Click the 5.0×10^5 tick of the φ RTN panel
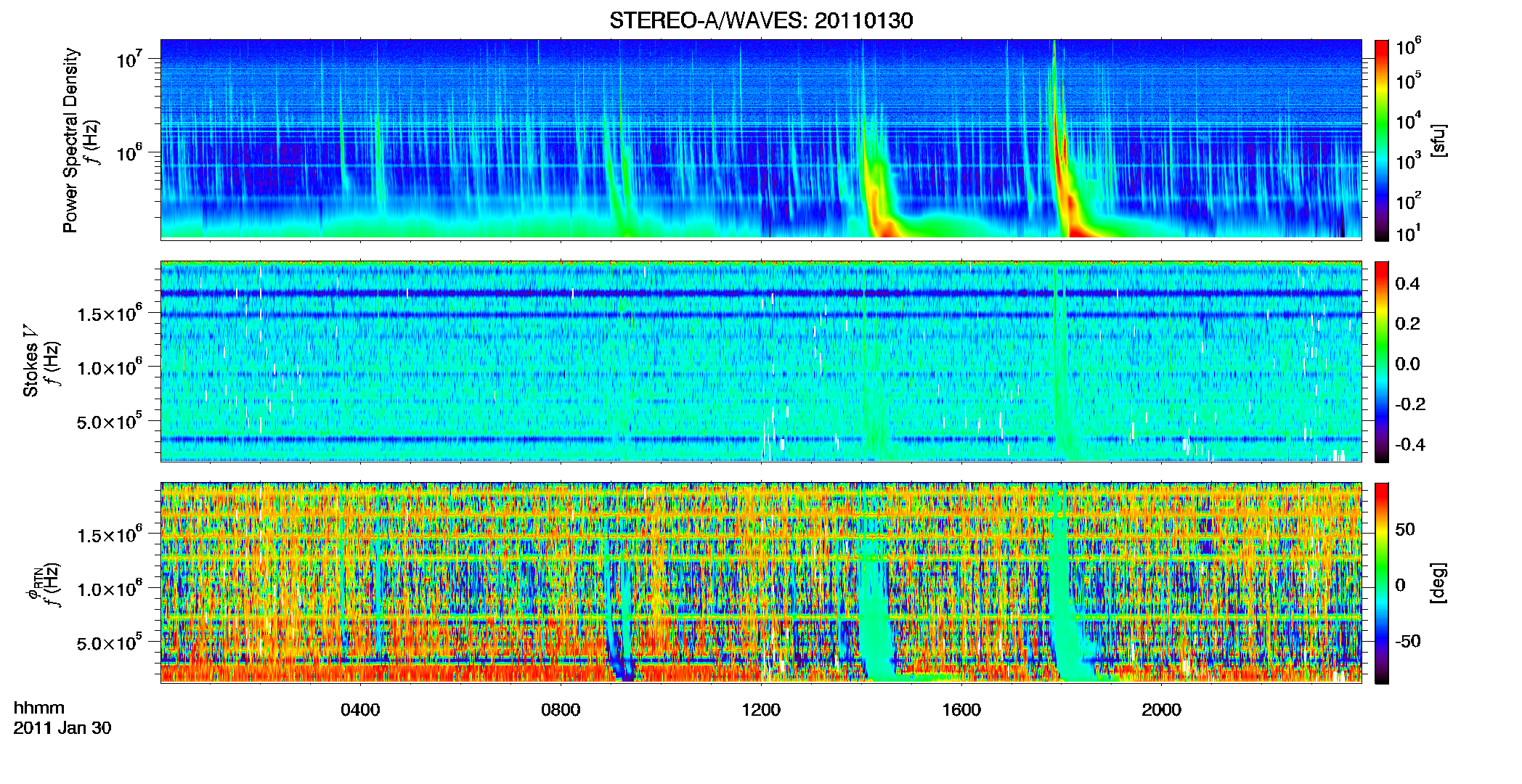 pos(110,643)
